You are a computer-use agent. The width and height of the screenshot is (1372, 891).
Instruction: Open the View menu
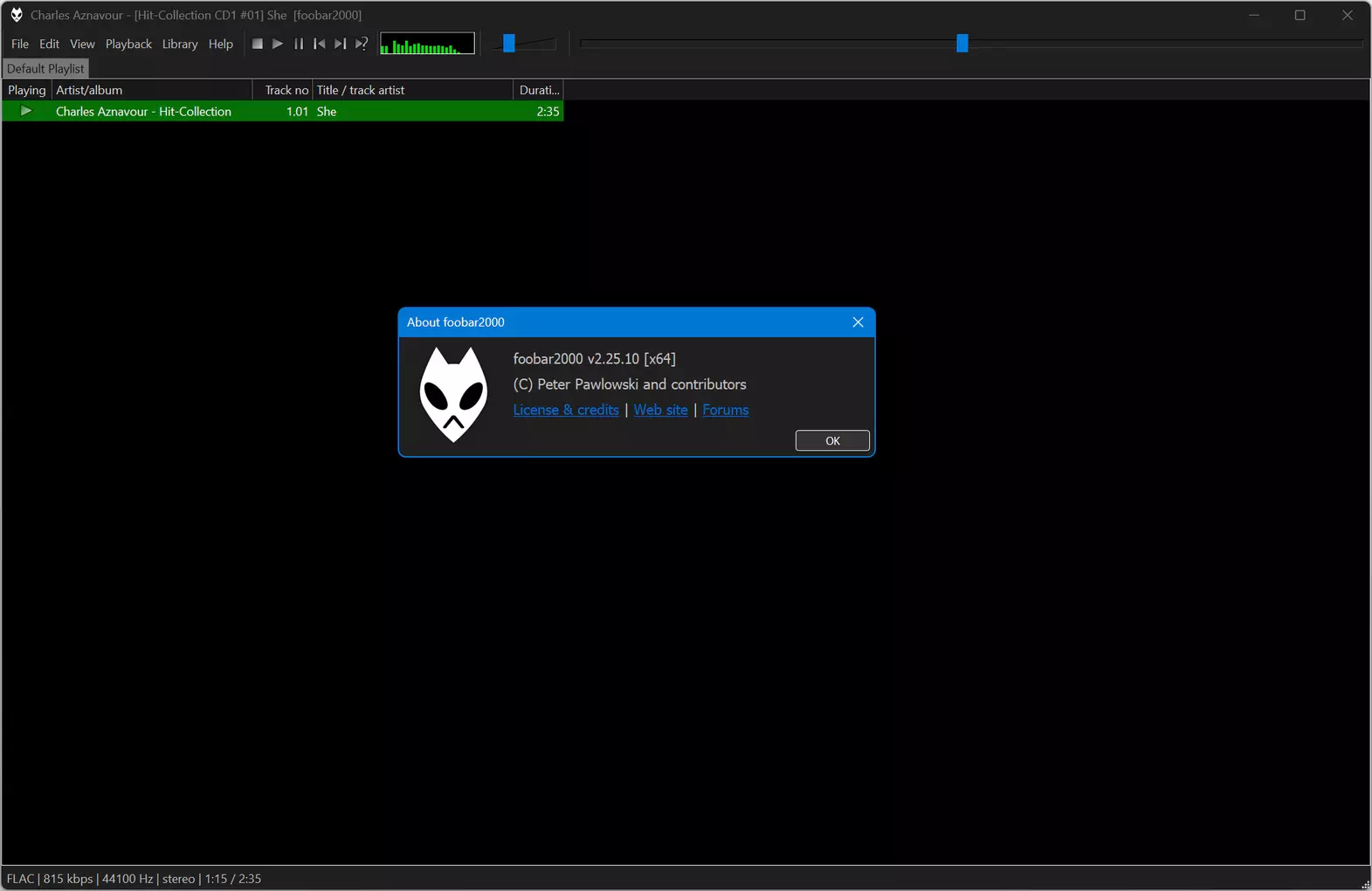pyautogui.click(x=82, y=44)
